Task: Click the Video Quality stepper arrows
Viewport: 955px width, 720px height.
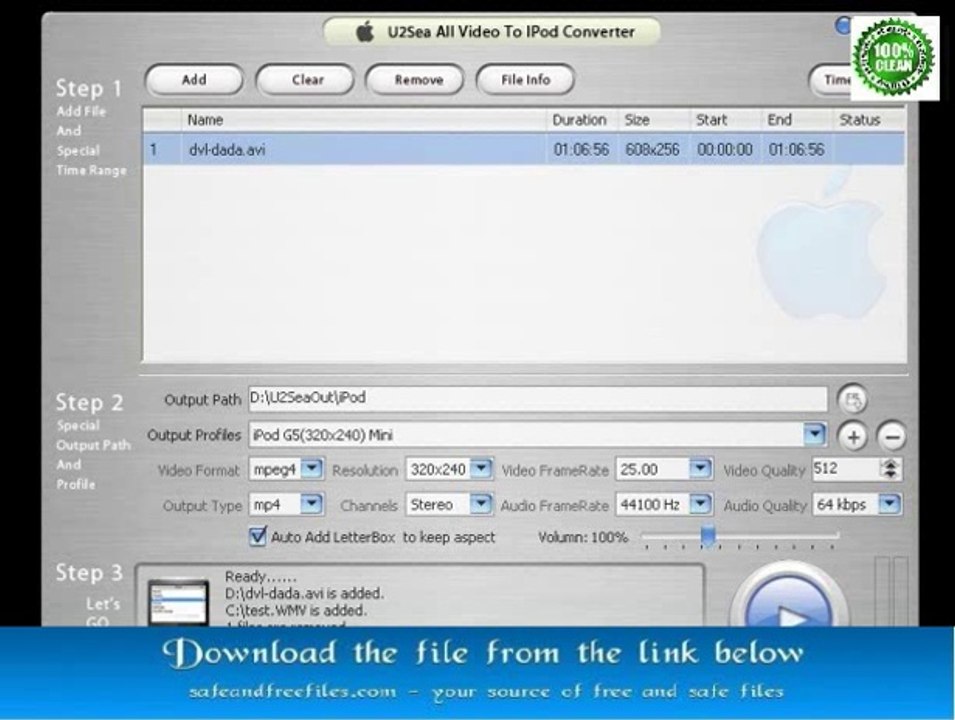Action: [890, 469]
